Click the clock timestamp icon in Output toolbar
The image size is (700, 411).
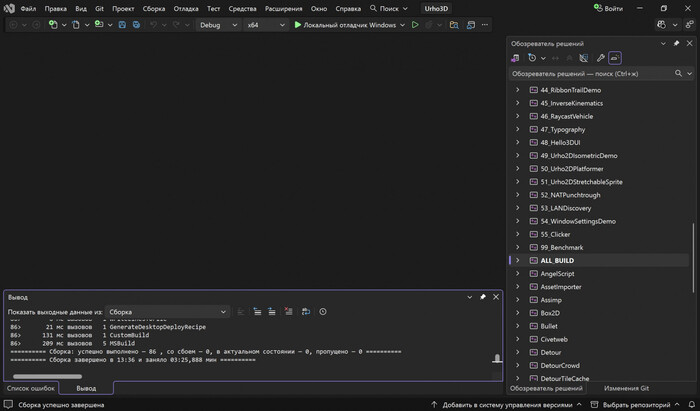pyautogui.click(x=323, y=312)
